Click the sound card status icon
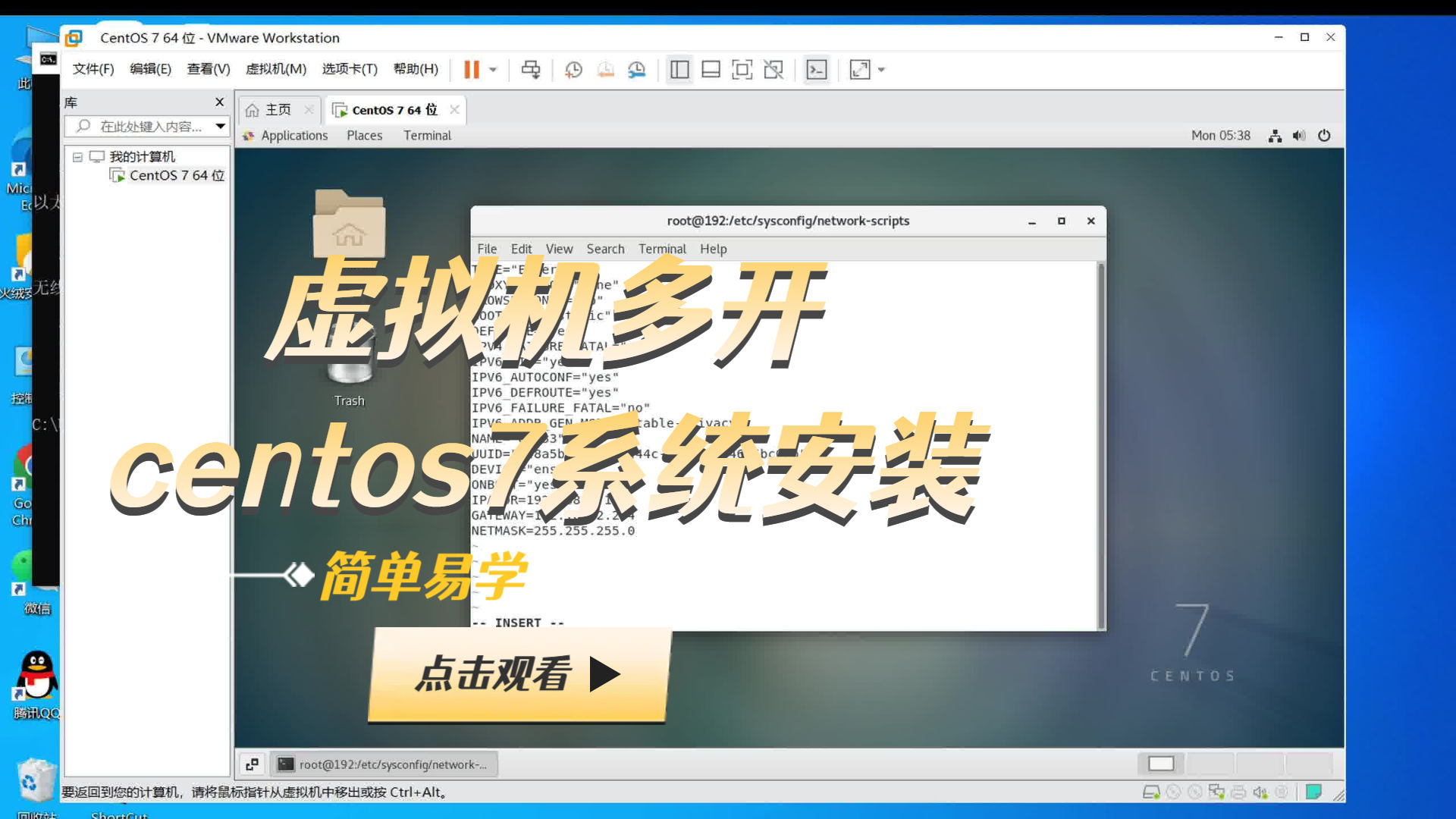The height and width of the screenshot is (819, 1456). click(x=1260, y=792)
